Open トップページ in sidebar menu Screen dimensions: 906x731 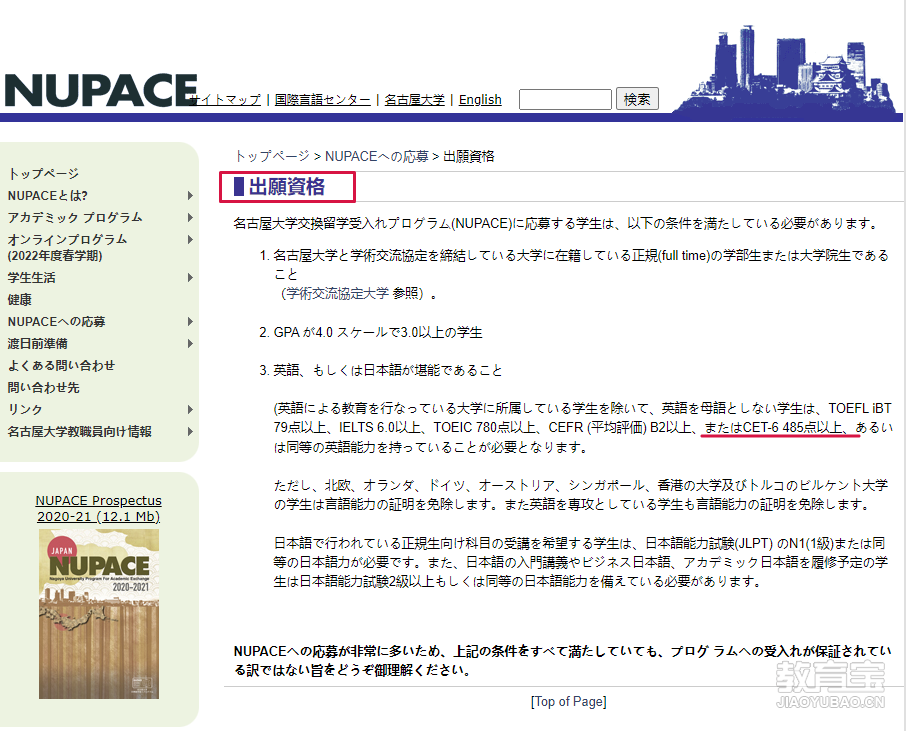click(43, 173)
